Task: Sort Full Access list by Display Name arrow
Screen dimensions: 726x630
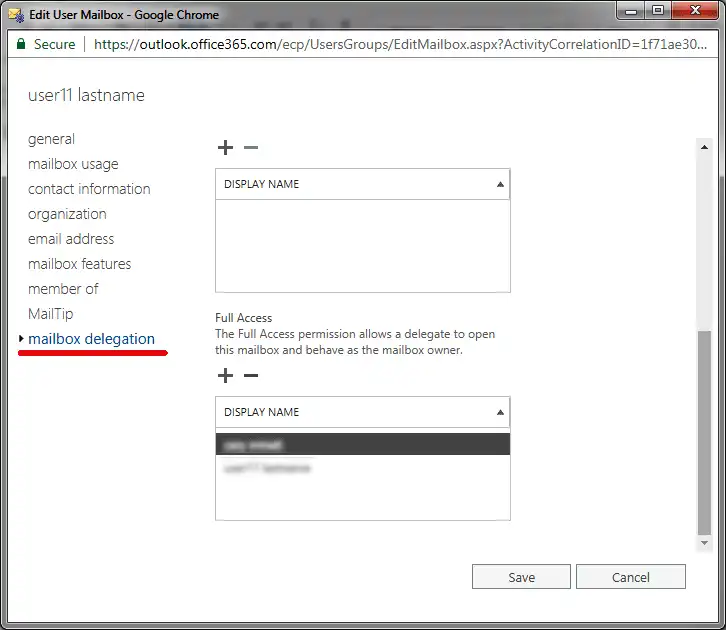Action: click(x=500, y=412)
